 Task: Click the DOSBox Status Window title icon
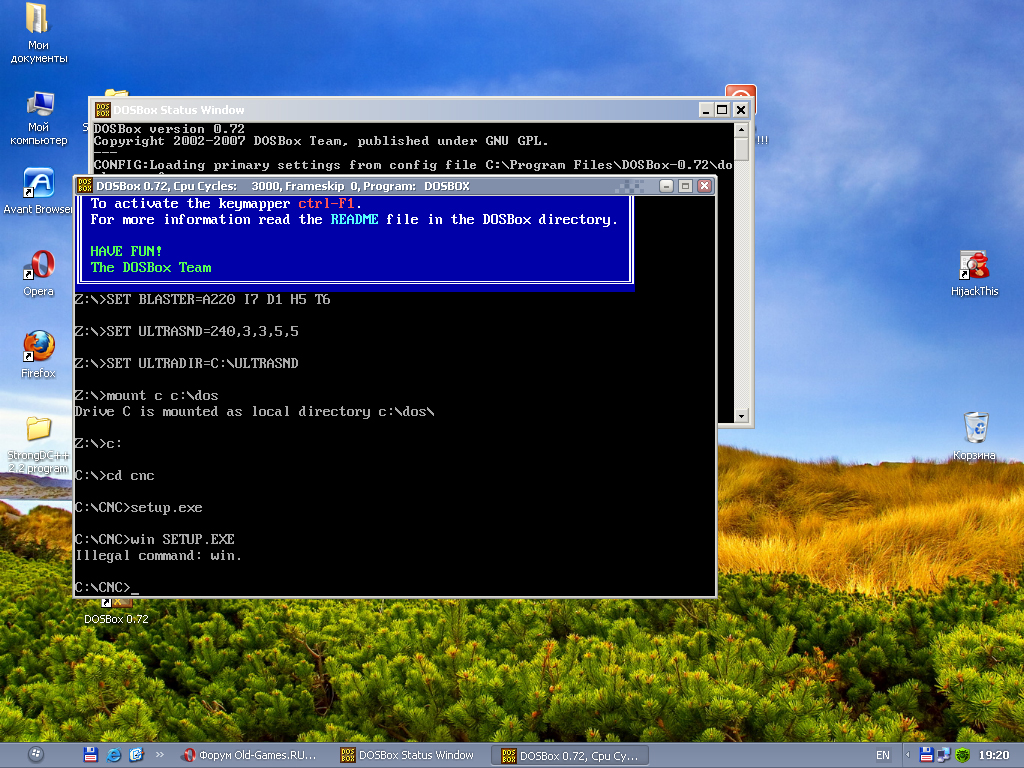(103, 110)
